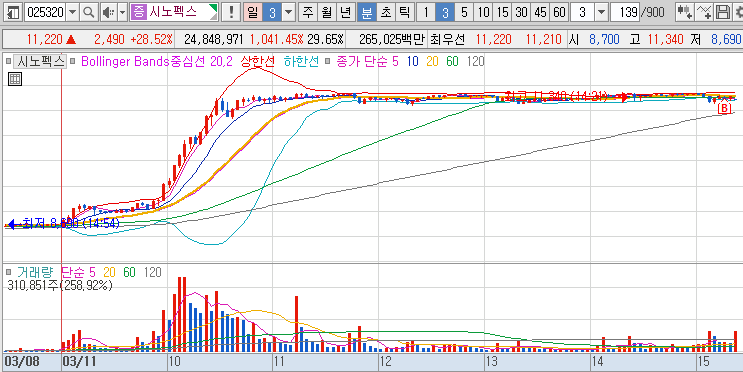Select the 초 second chart mode
The height and width of the screenshot is (372, 743).
point(386,12)
